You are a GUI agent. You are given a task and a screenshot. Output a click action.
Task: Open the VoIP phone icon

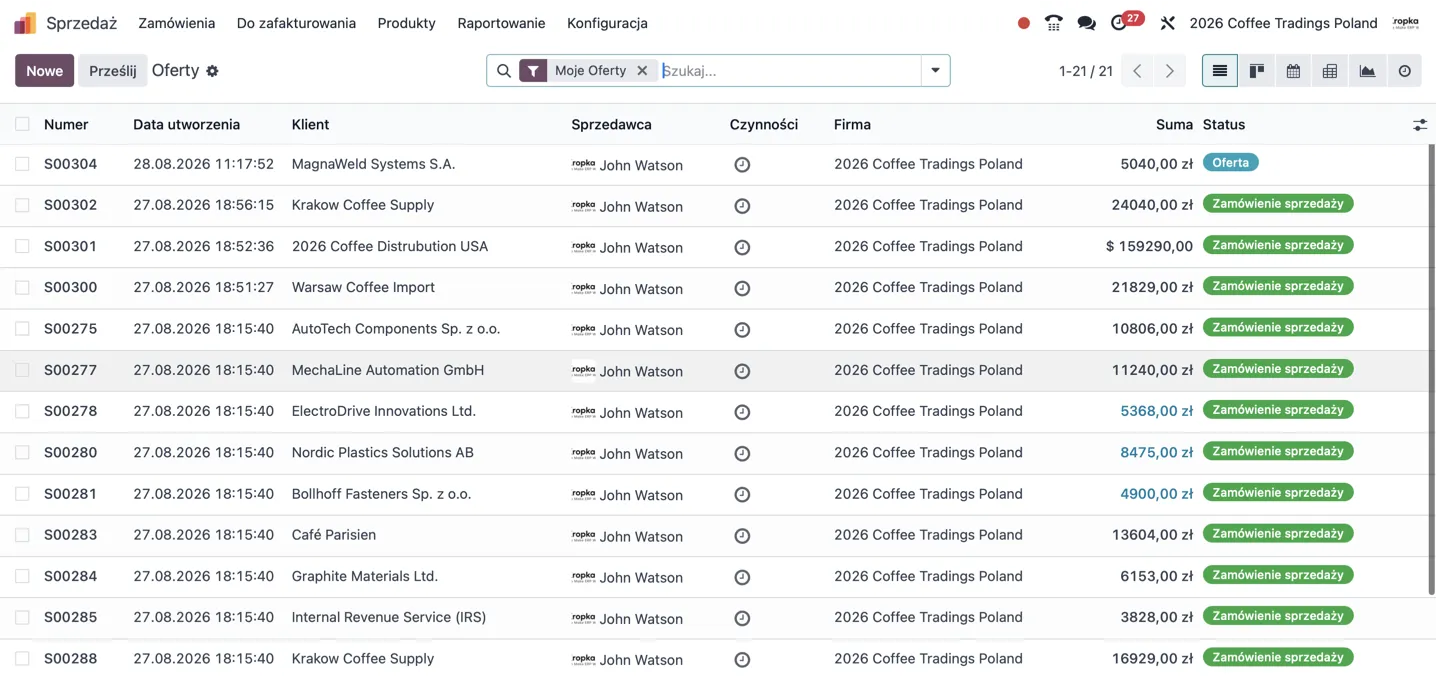pyautogui.click(x=1053, y=23)
